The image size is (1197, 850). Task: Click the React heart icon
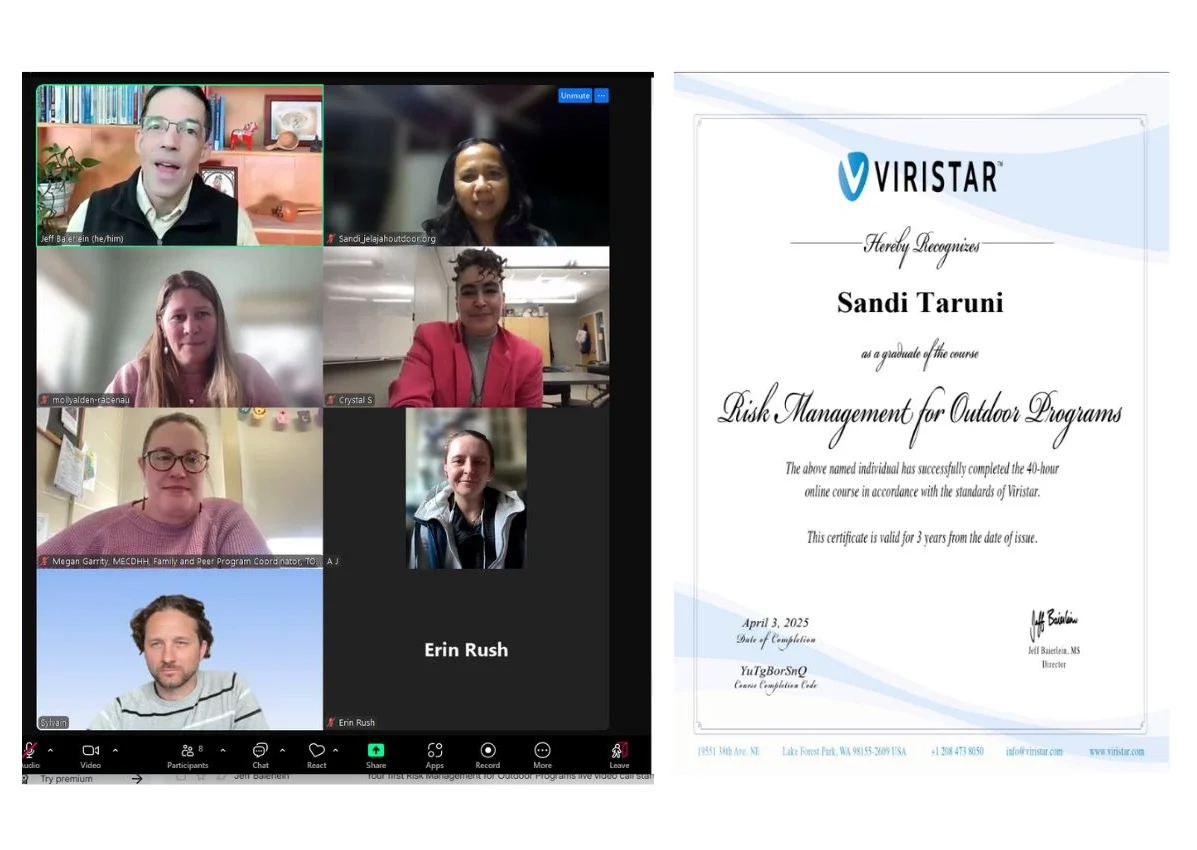tap(316, 750)
